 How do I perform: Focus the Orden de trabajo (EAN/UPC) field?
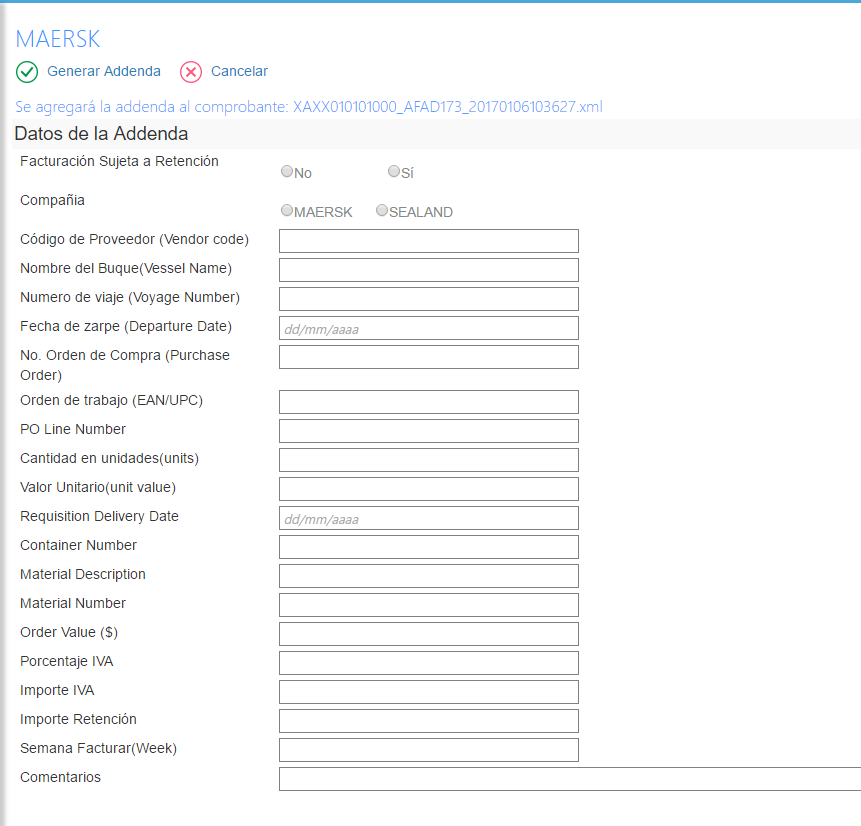pos(429,402)
